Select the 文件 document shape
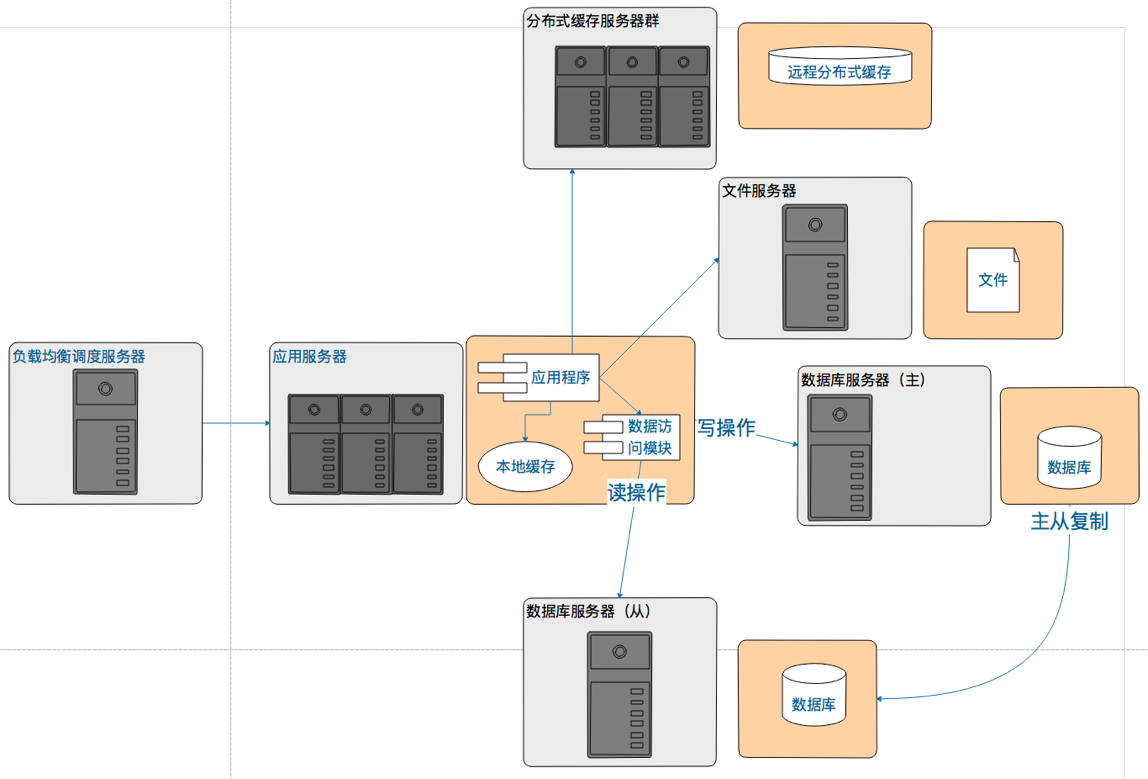Viewport: 1148px width, 779px height. 993,280
